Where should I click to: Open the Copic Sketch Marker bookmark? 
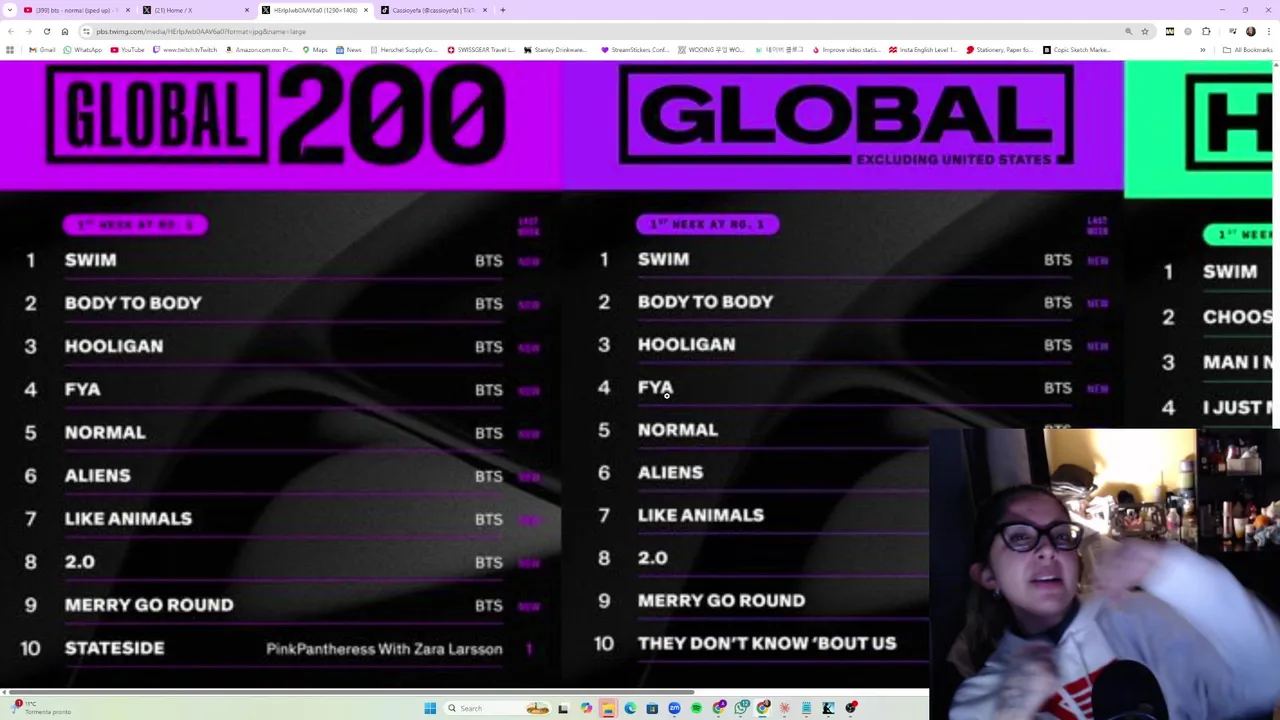(x=1077, y=49)
